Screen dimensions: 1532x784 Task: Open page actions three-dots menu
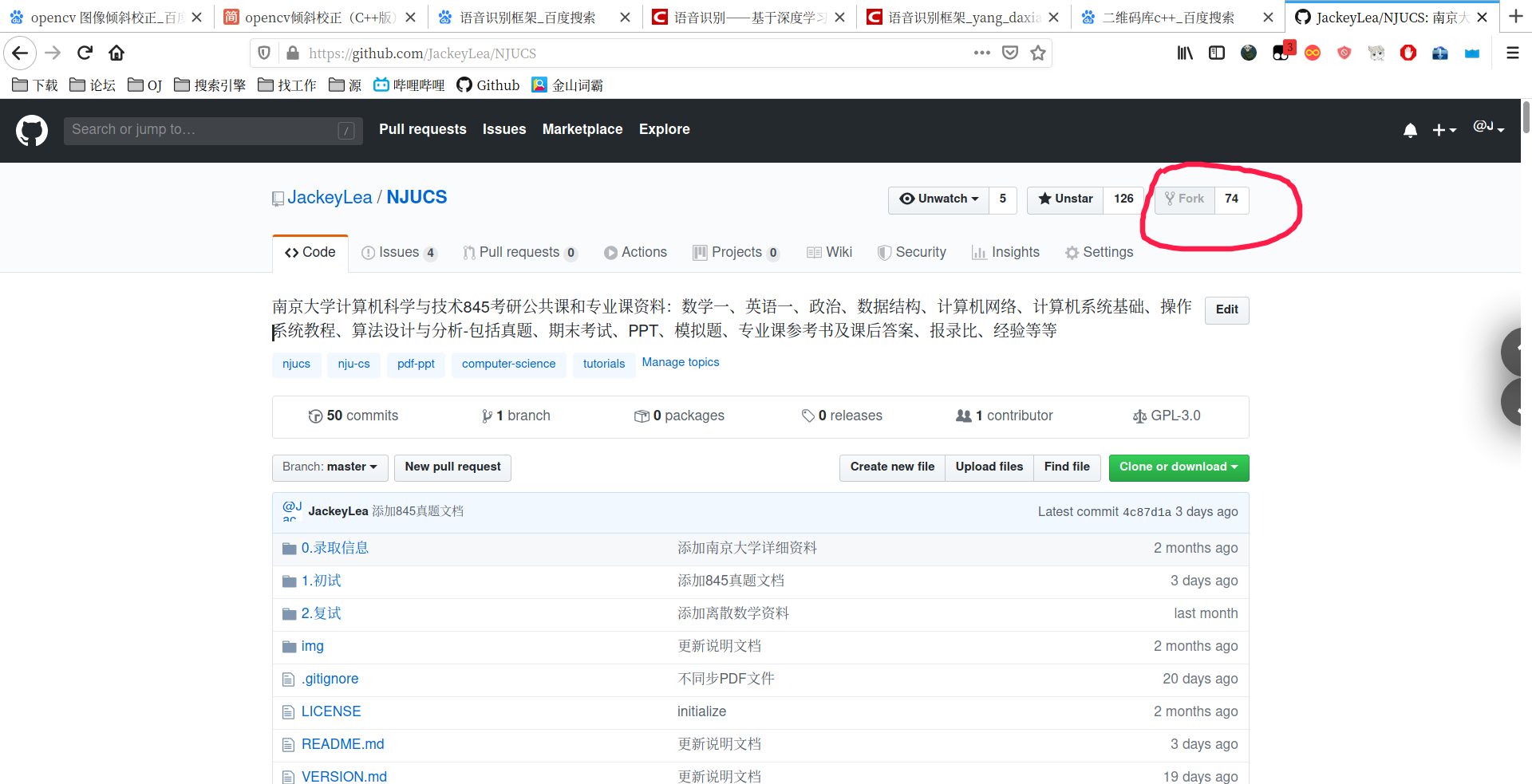pyautogui.click(x=981, y=53)
